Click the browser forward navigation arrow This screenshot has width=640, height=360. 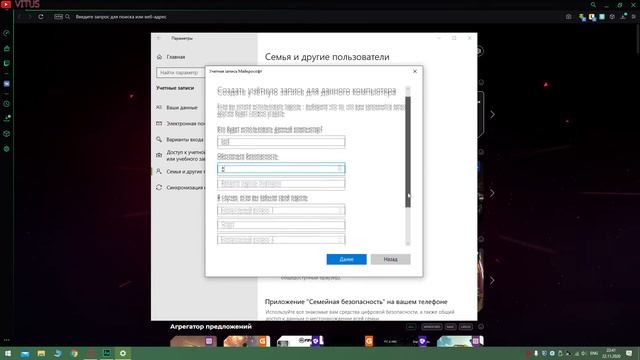click(29, 17)
